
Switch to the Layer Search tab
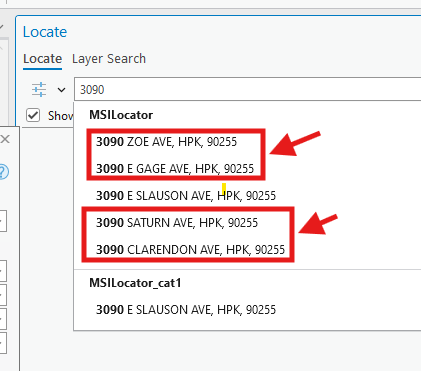[x=109, y=59]
